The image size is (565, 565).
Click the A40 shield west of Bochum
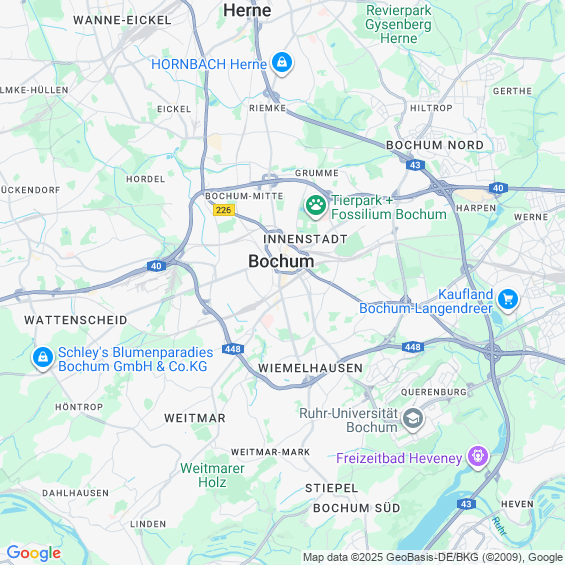click(x=156, y=266)
